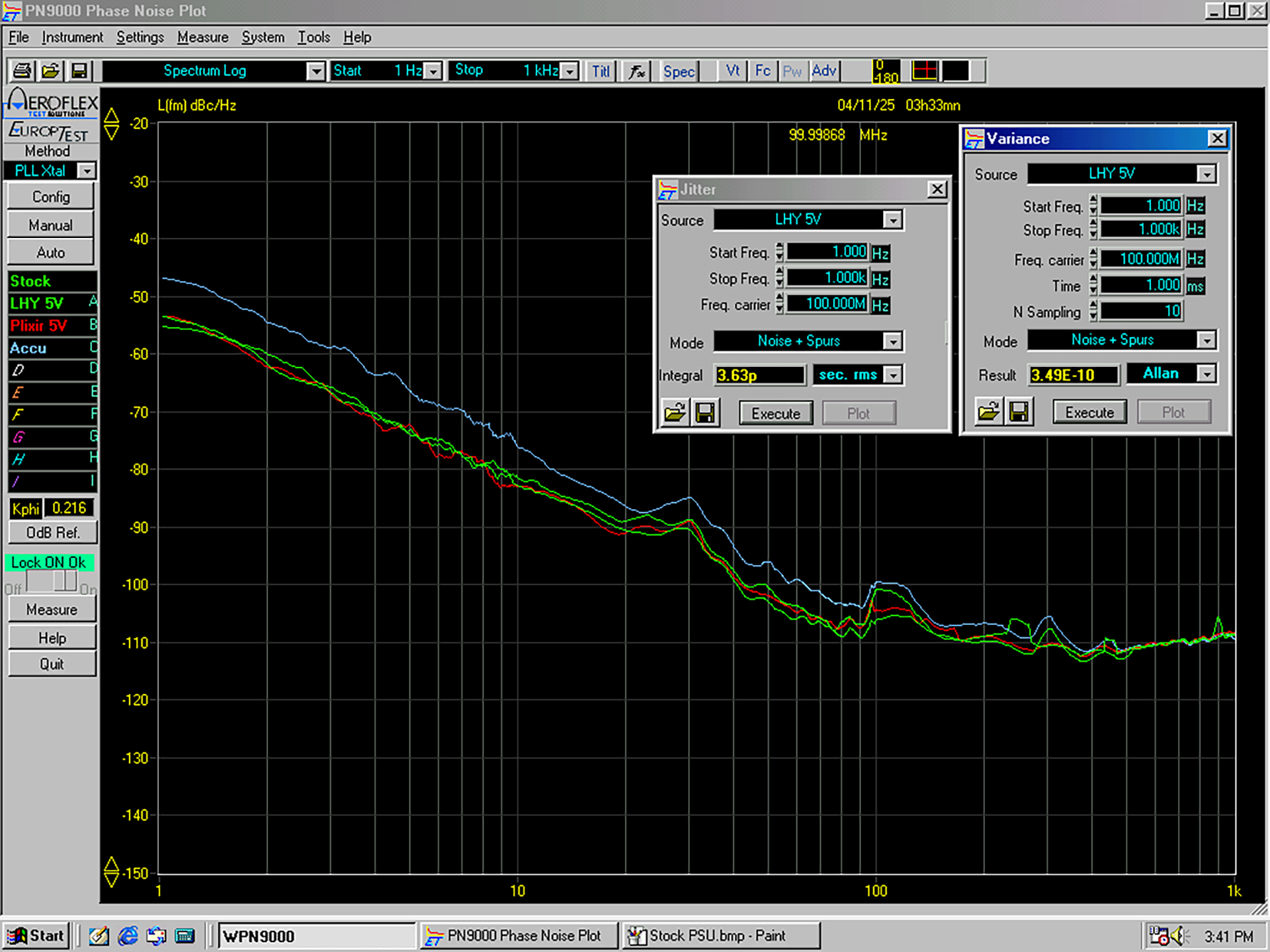This screenshot has height=952, width=1270.
Task: Click the notepad quick launch icon
Action: (x=99, y=935)
